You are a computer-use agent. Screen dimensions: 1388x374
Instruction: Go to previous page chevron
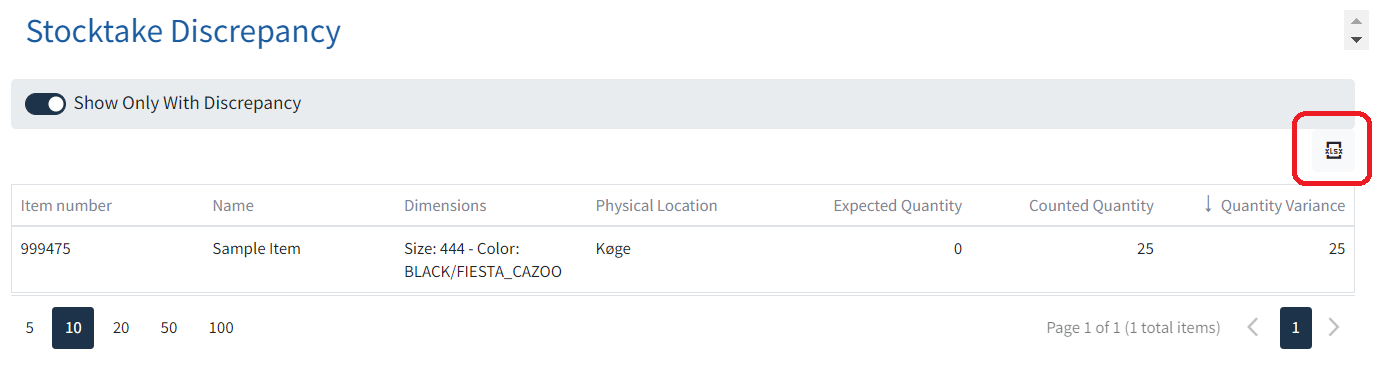pos(1253,327)
